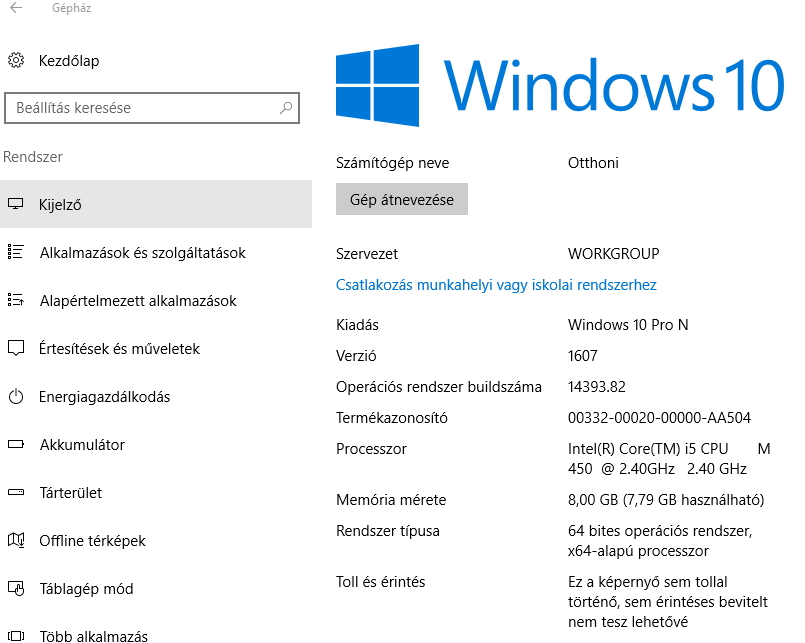Click the computer name value Otthoni
Viewport: 805px width, 643px height.
tap(593, 163)
